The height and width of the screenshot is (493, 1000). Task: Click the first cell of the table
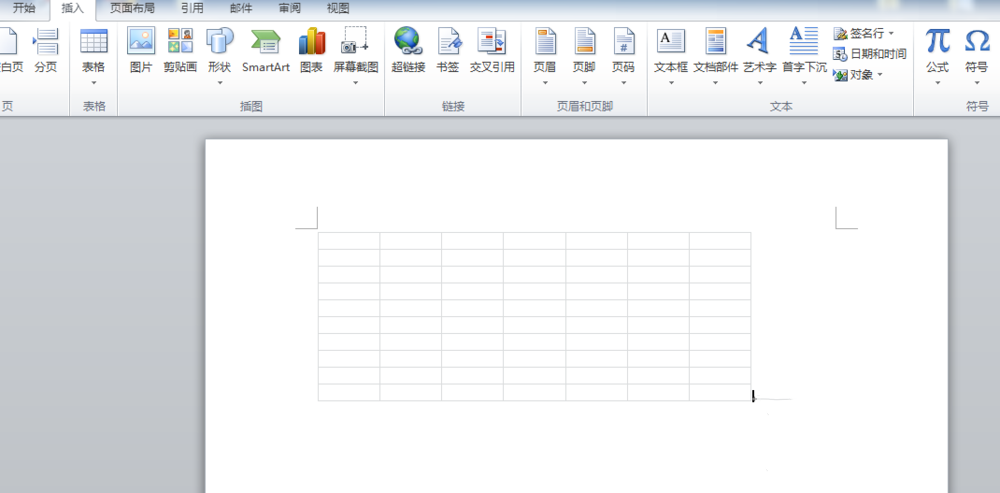349,241
